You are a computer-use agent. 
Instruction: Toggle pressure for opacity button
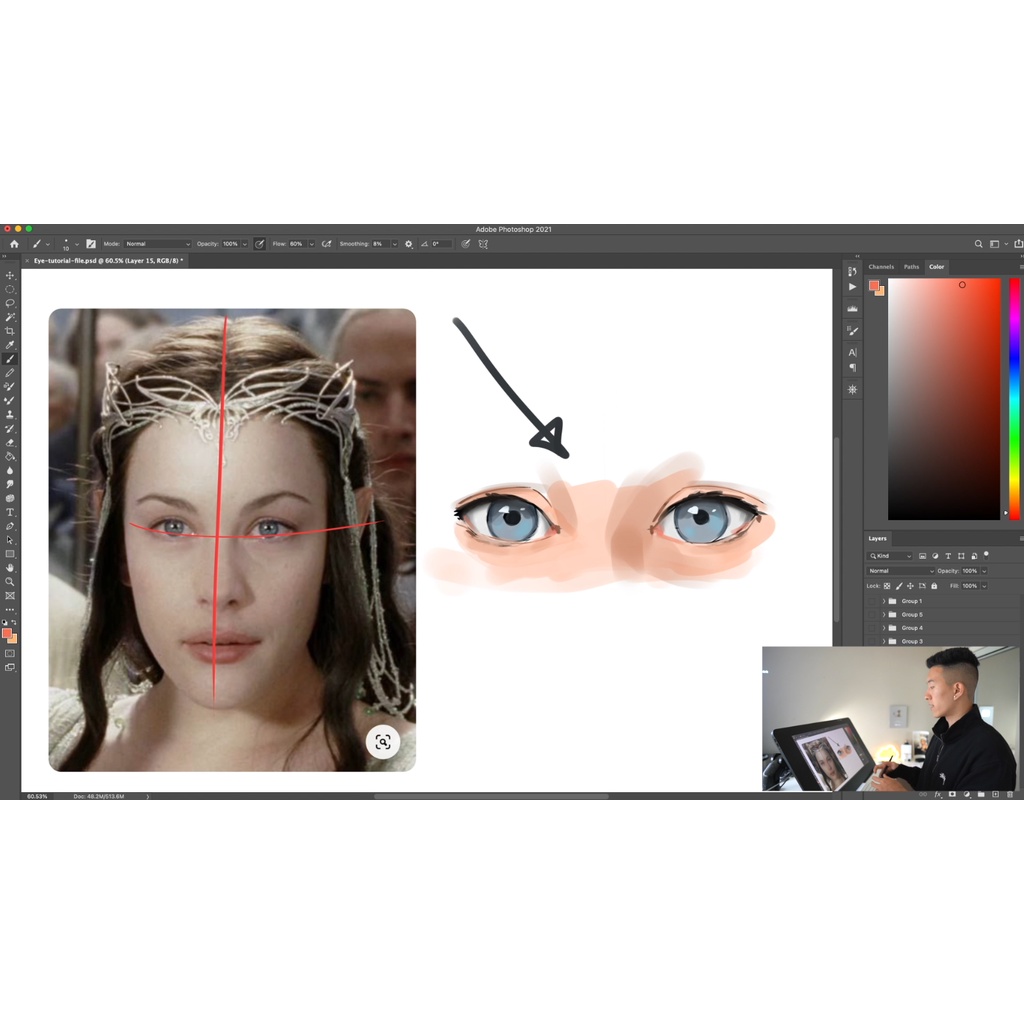pos(260,244)
